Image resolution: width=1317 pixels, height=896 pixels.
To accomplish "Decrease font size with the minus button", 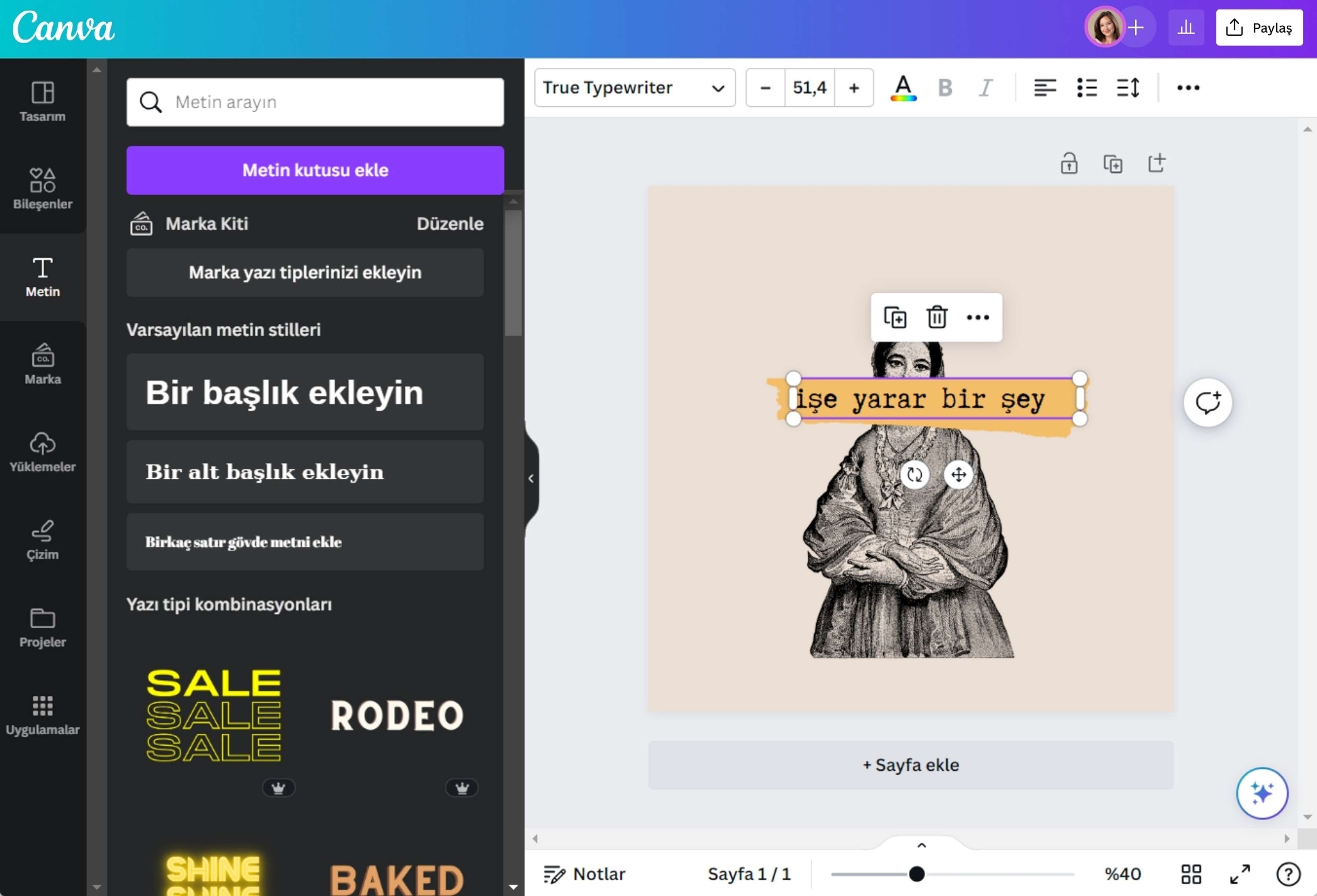I will (x=766, y=88).
